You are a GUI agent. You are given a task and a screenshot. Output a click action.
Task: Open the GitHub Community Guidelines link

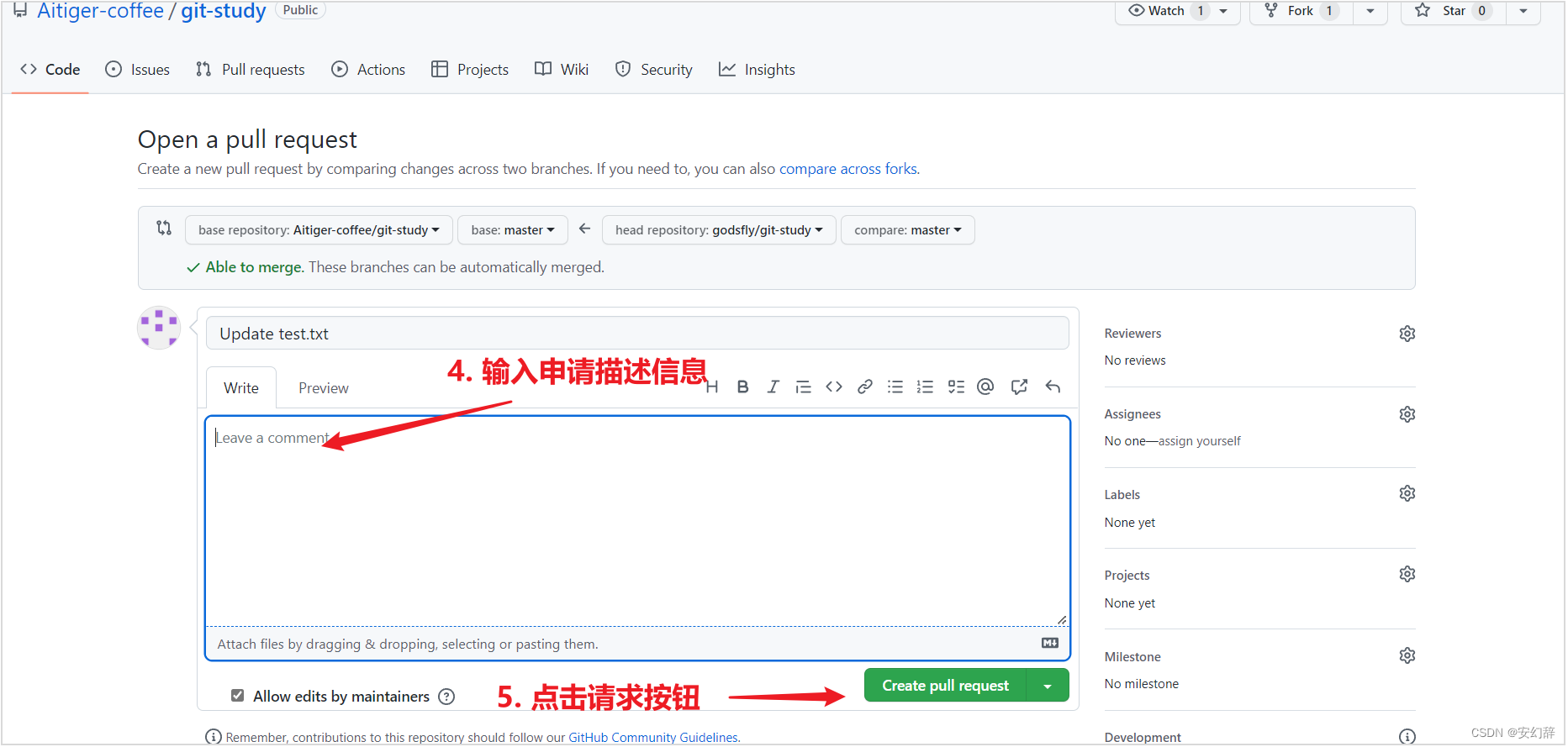[x=653, y=738]
